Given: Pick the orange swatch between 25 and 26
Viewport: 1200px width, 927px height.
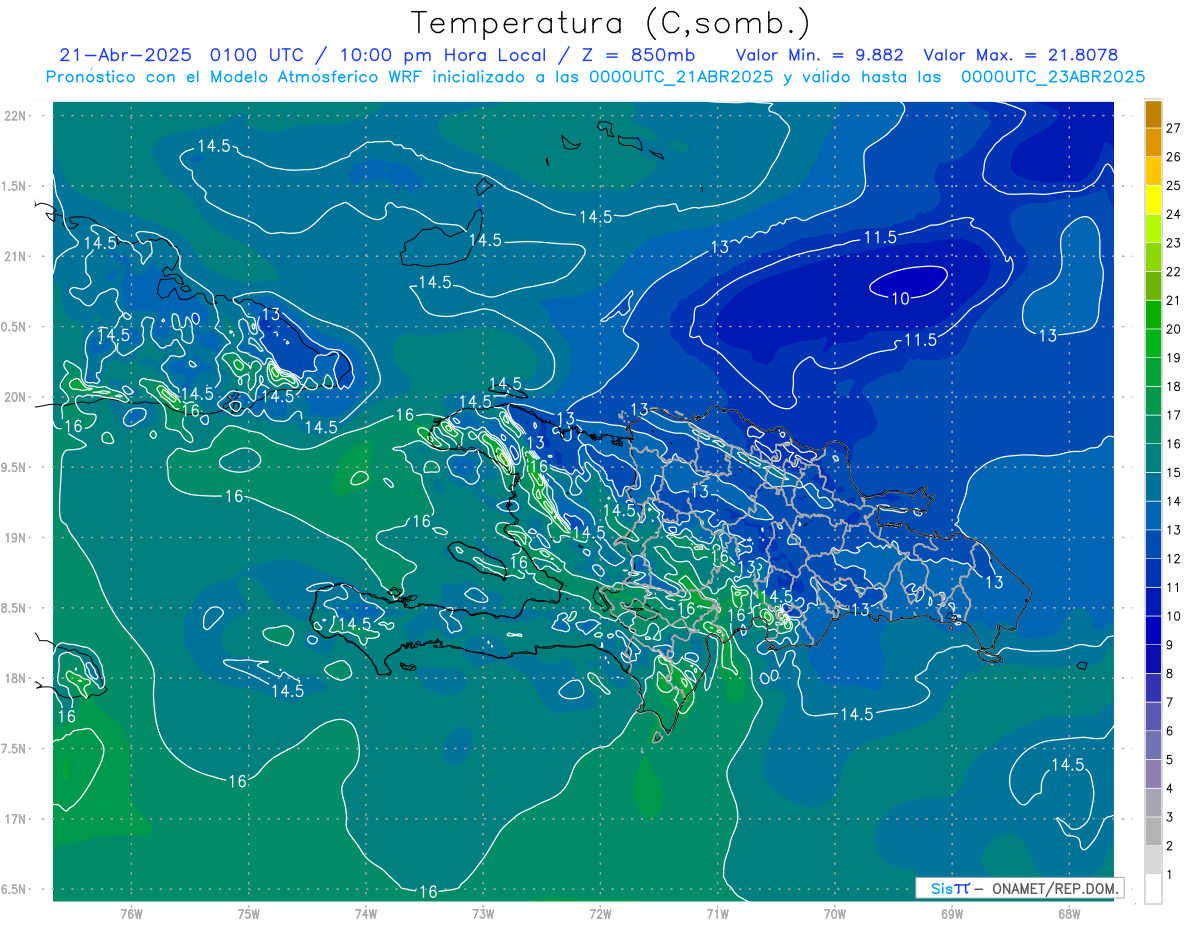Looking at the screenshot, I should coord(1154,170).
